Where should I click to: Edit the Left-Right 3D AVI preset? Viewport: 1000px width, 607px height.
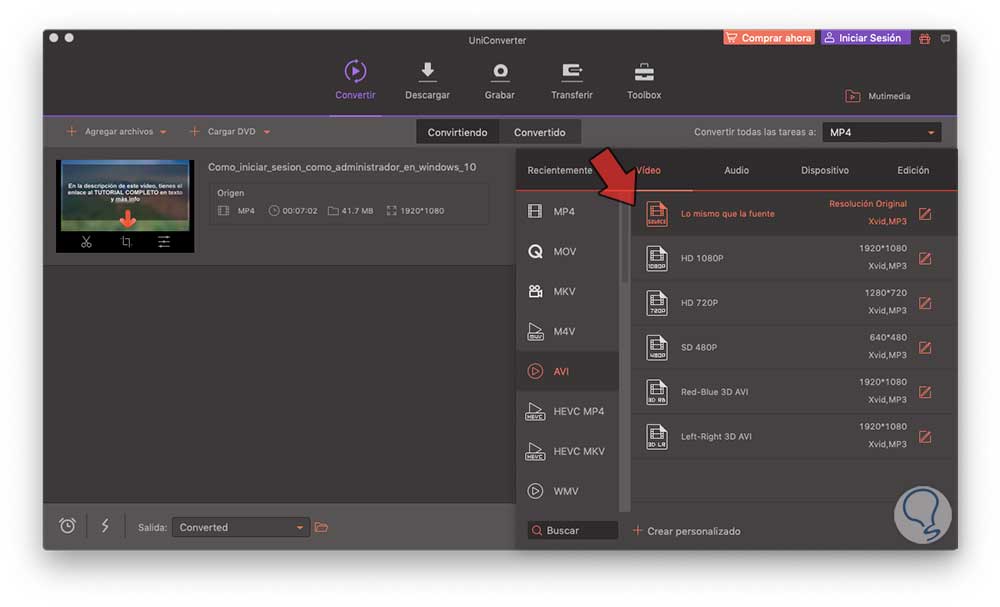point(925,437)
